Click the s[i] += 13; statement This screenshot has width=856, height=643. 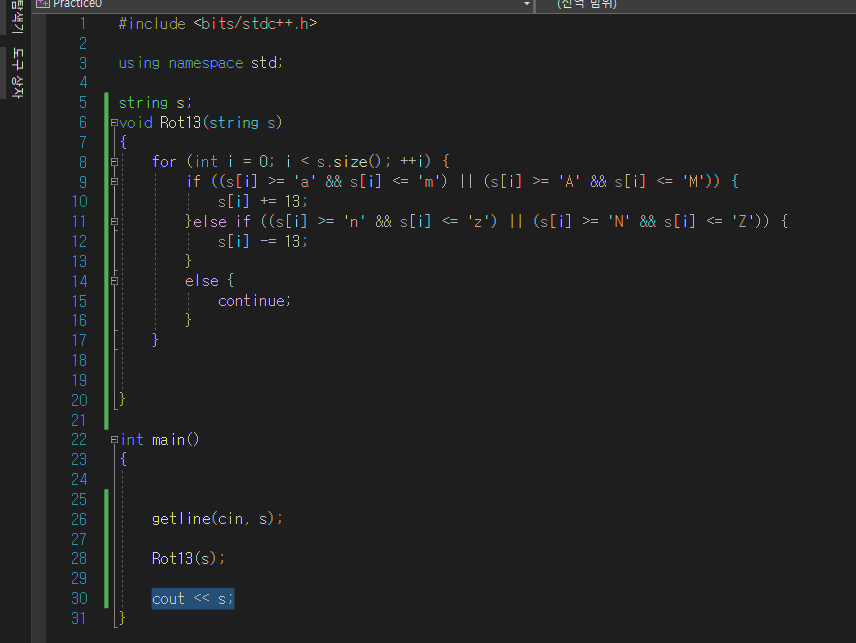[x=262, y=201]
